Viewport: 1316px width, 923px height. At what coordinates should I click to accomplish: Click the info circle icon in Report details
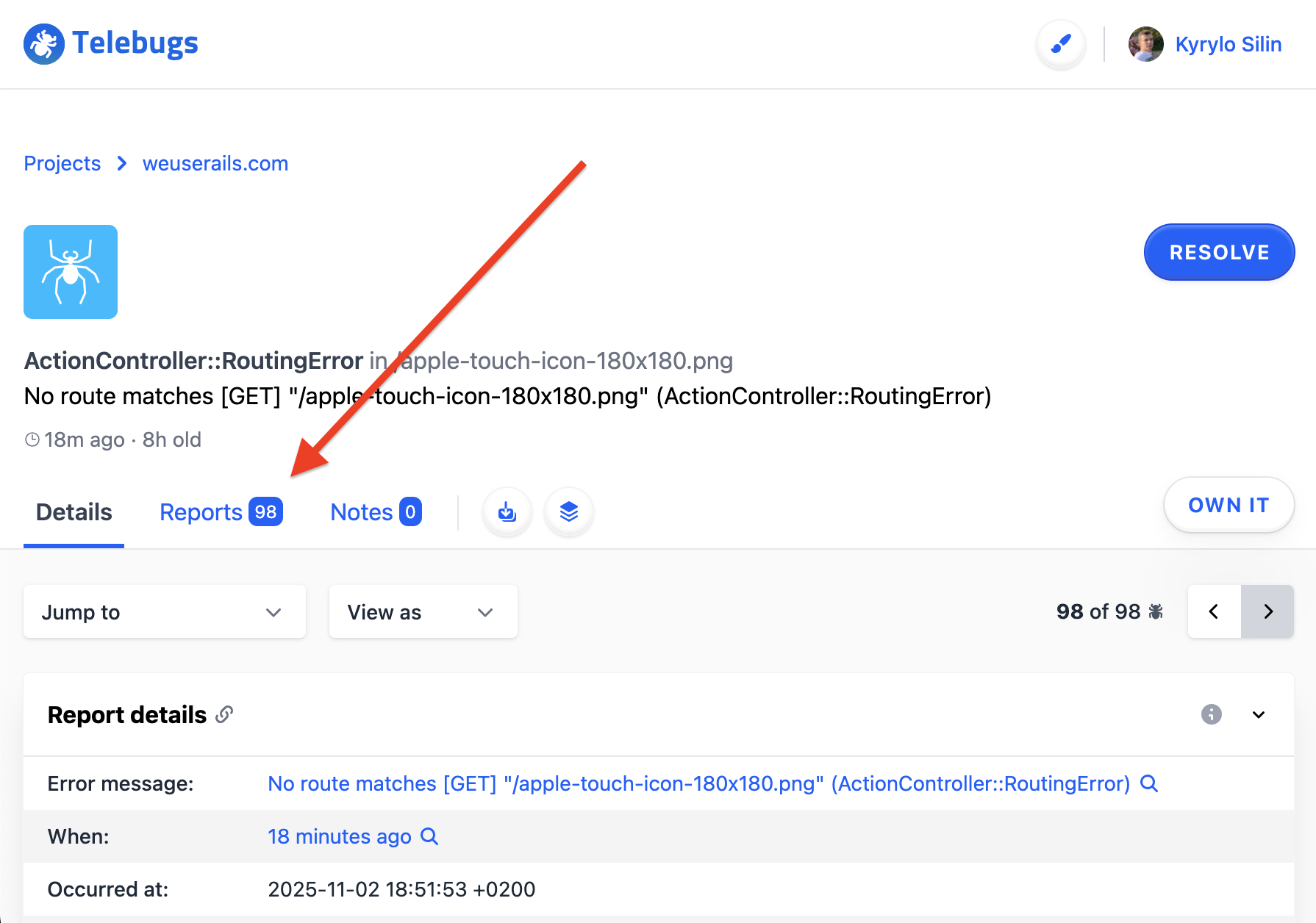[x=1211, y=714]
